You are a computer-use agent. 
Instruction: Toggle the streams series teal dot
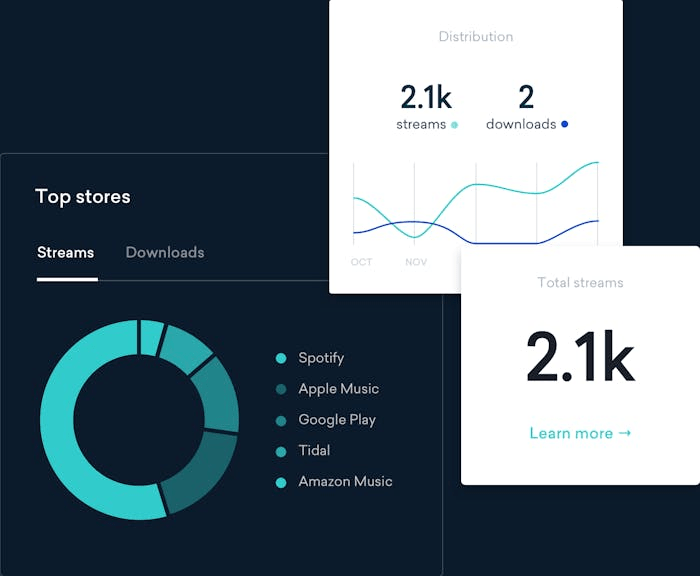[x=454, y=125]
